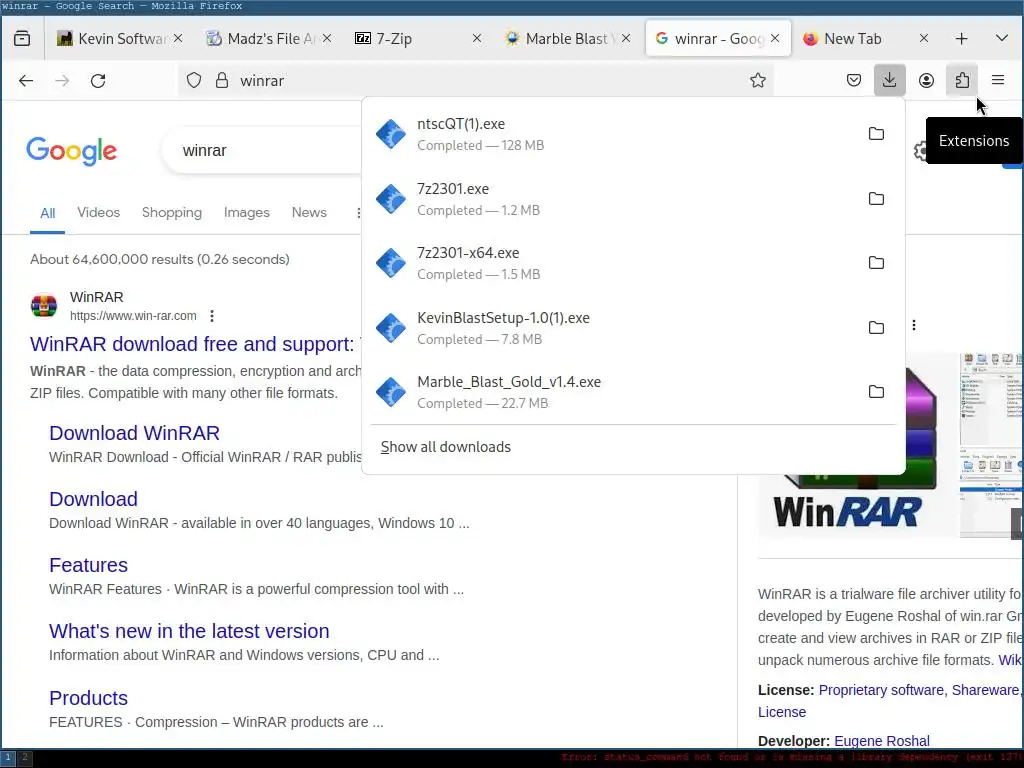This screenshot has height=768, width=1024.
Task: Click the forward arrow button
Action: click(62, 80)
